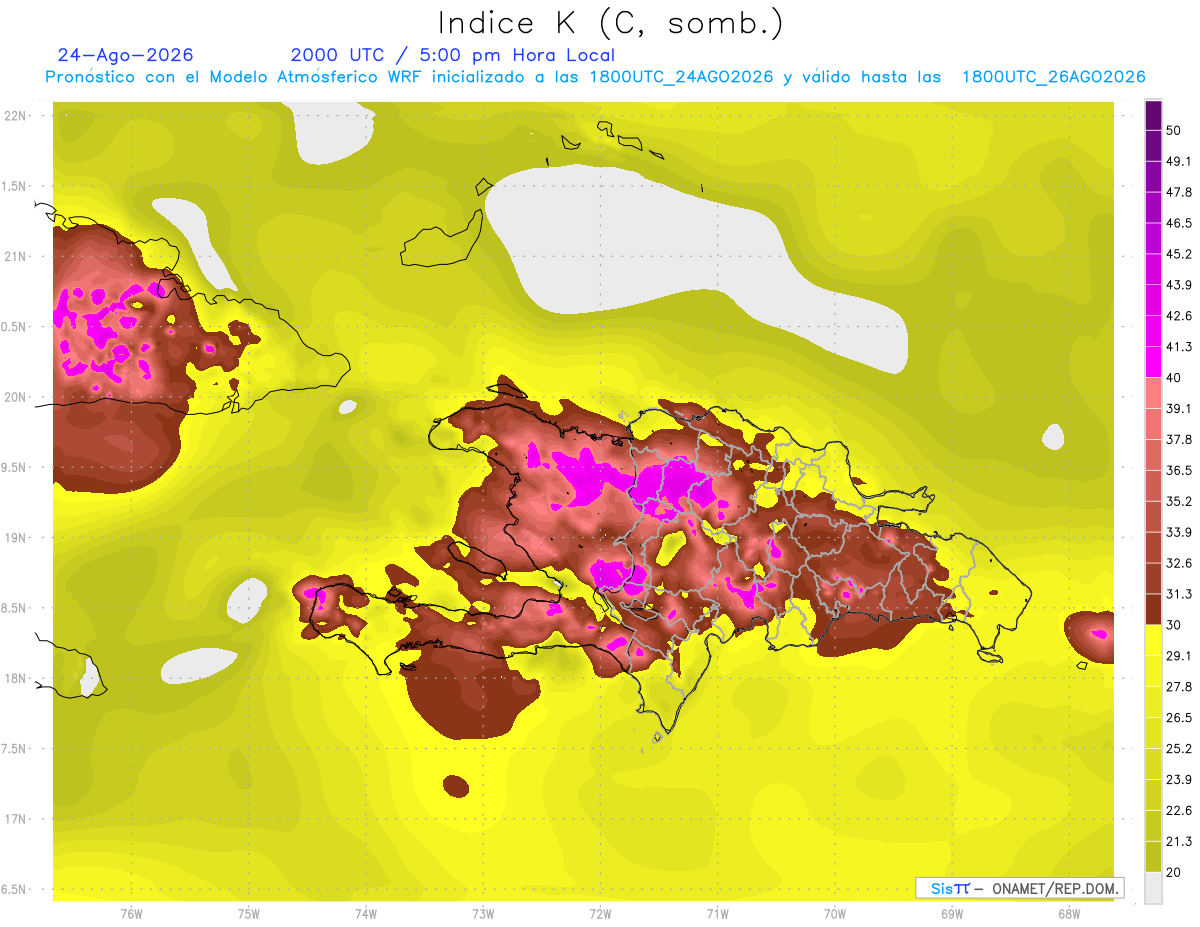Image resolution: width=1200 pixels, height=927 pixels.
Task: Click the legend value 25.2
Action: coord(1178,749)
